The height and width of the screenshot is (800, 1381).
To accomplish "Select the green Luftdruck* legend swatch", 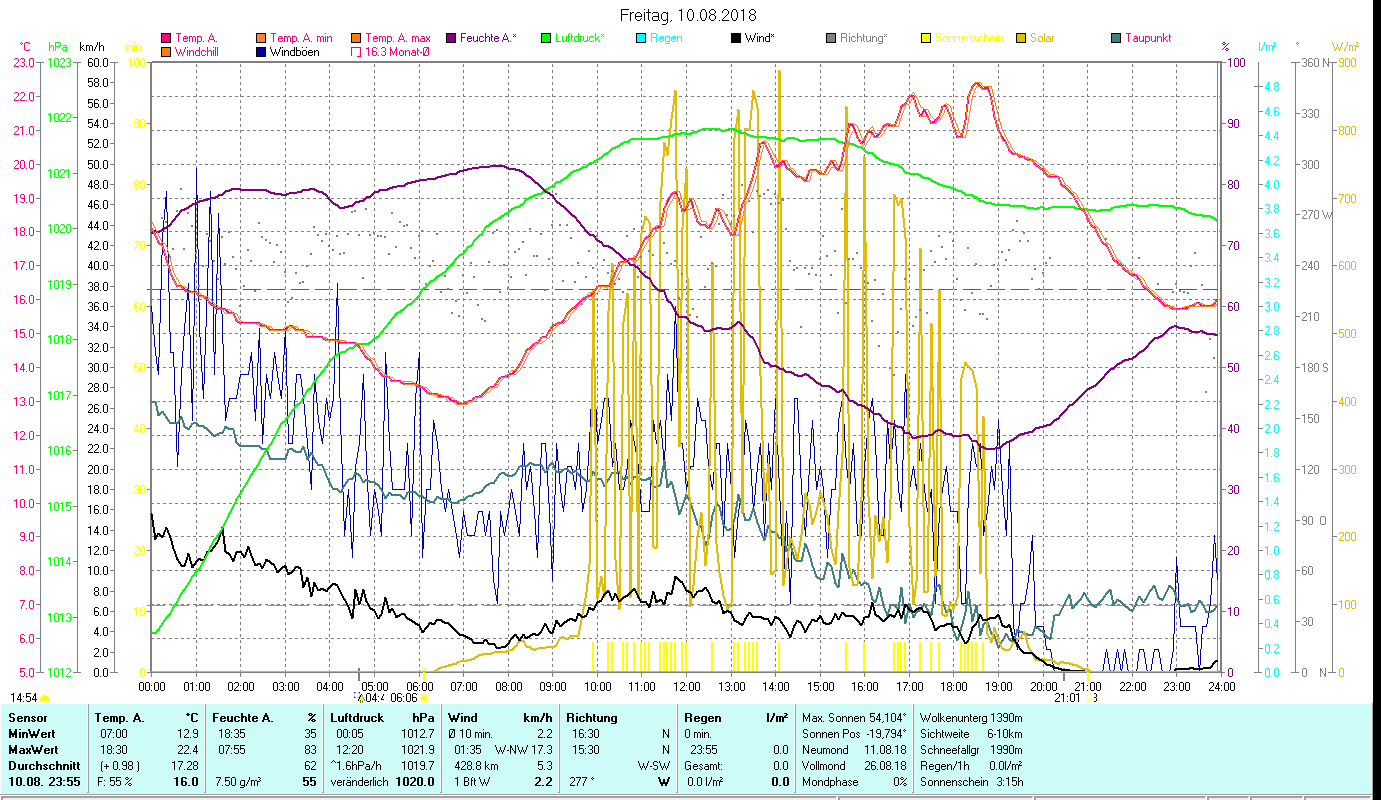I will pos(546,38).
